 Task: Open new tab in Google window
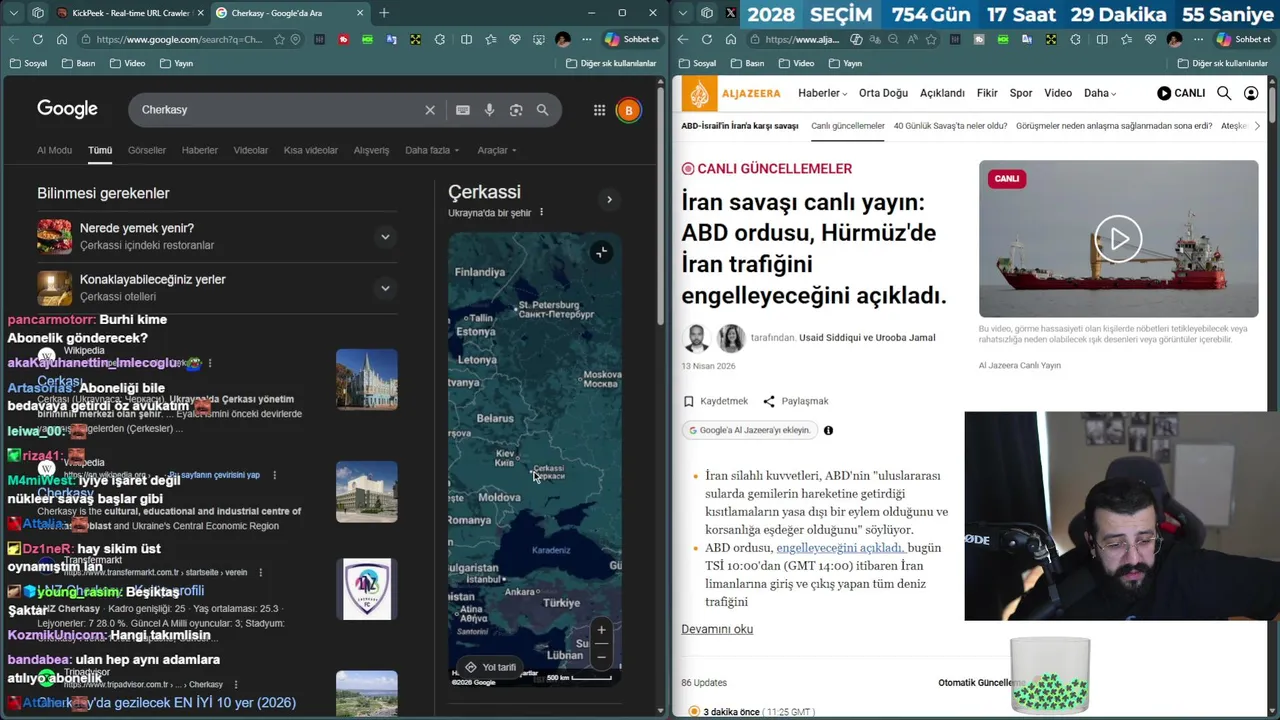[x=384, y=13]
